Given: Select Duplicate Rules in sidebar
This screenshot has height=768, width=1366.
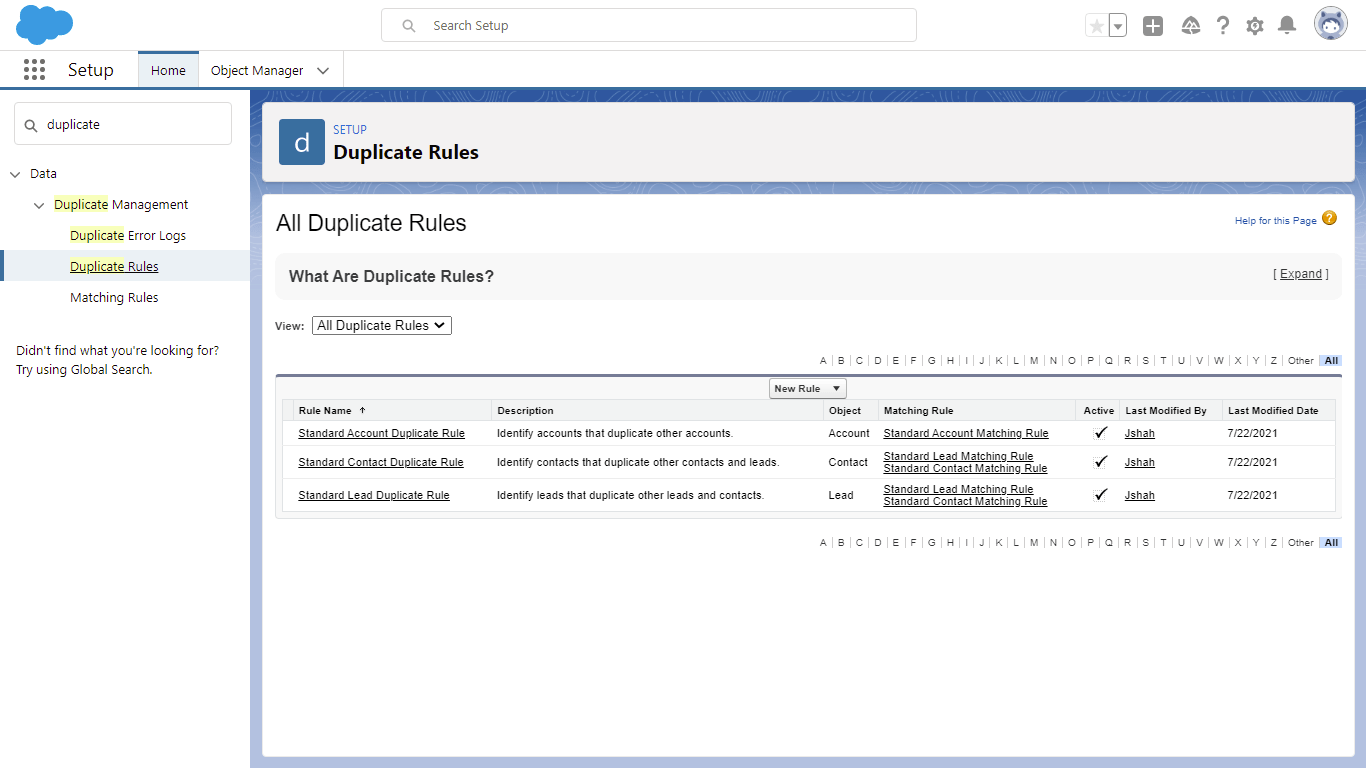Looking at the screenshot, I should coord(114,266).
